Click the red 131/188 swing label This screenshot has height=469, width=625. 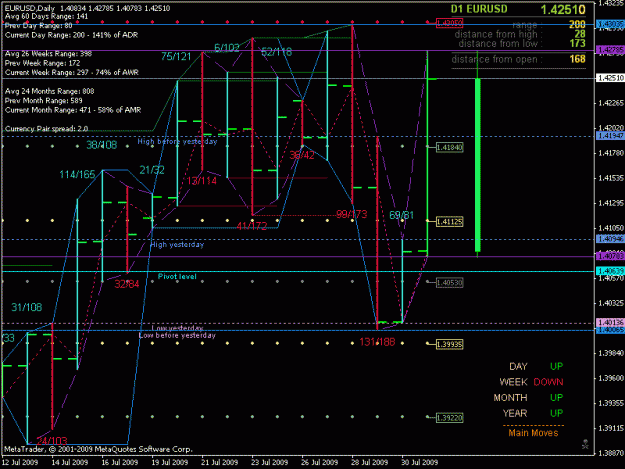[x=377, y=342]
